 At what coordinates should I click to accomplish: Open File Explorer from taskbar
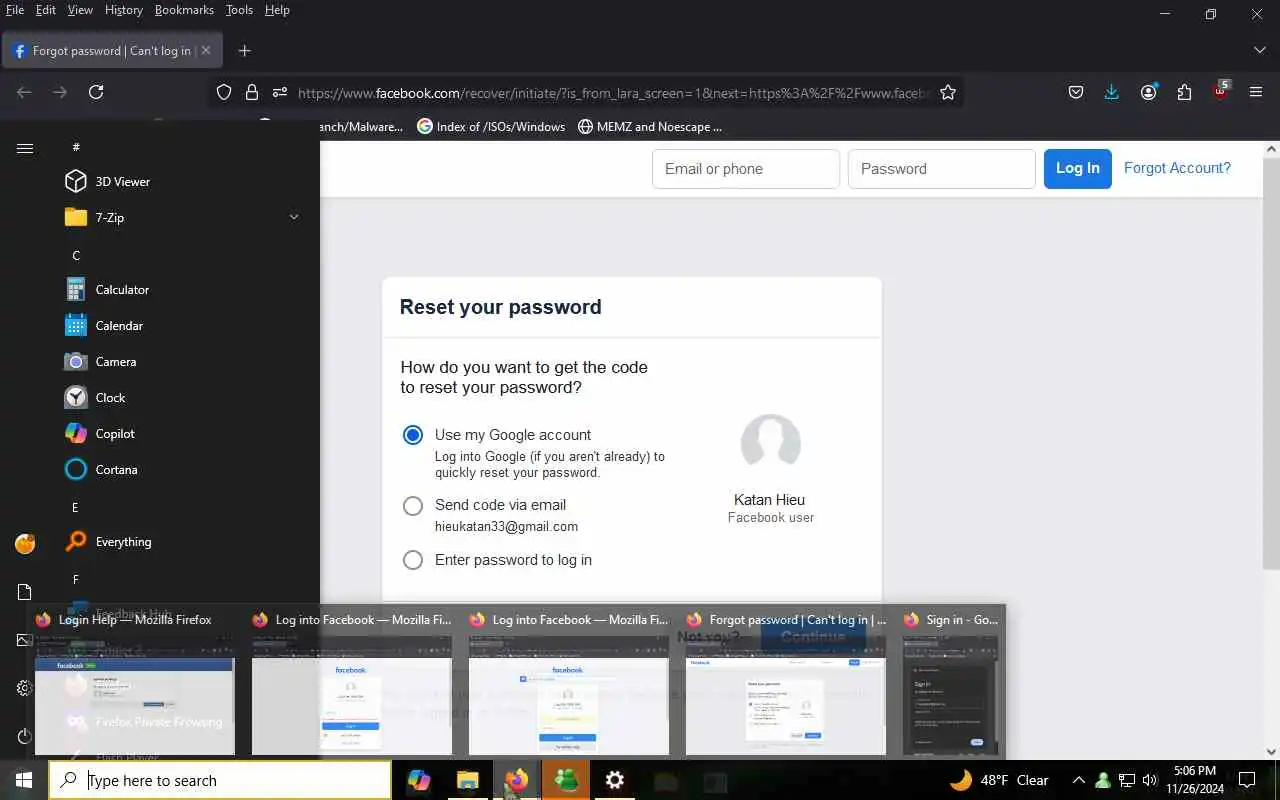[468, 780]
